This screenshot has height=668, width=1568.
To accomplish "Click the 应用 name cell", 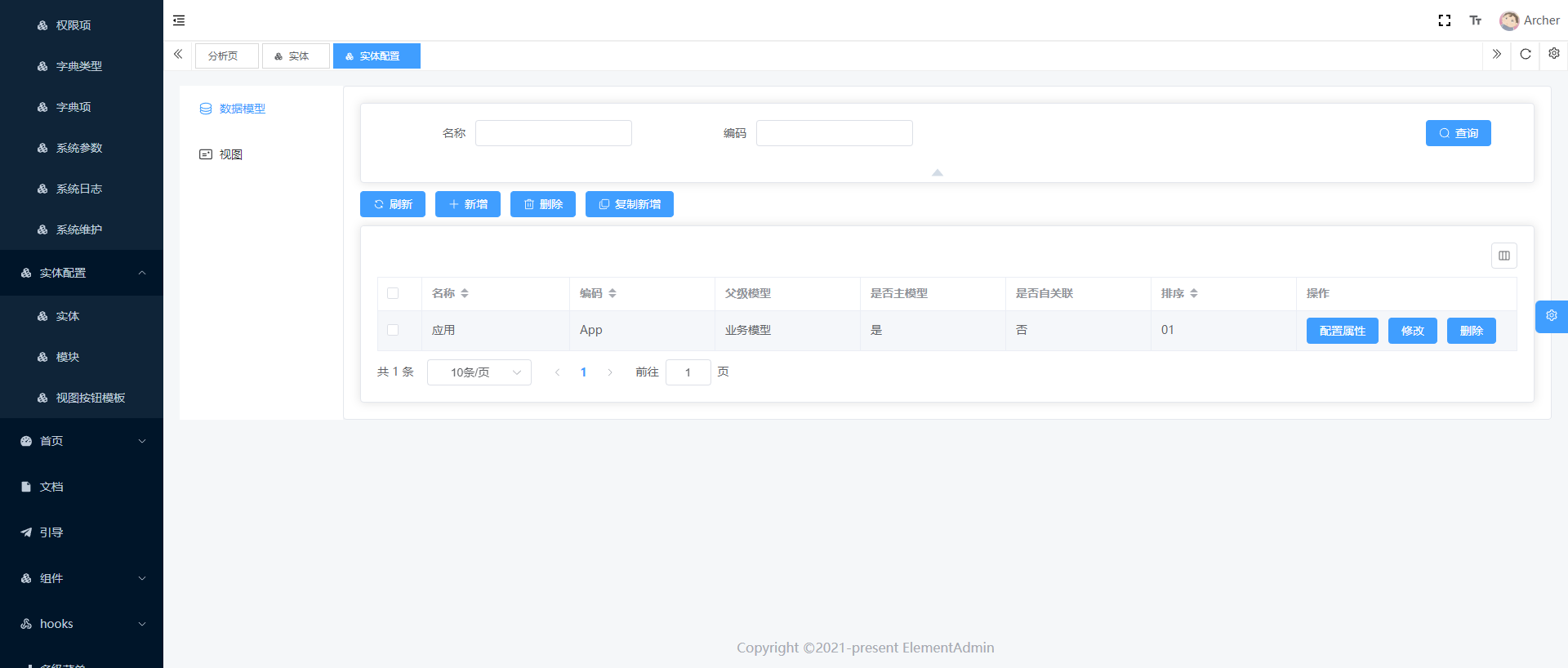I will (496, 330).
